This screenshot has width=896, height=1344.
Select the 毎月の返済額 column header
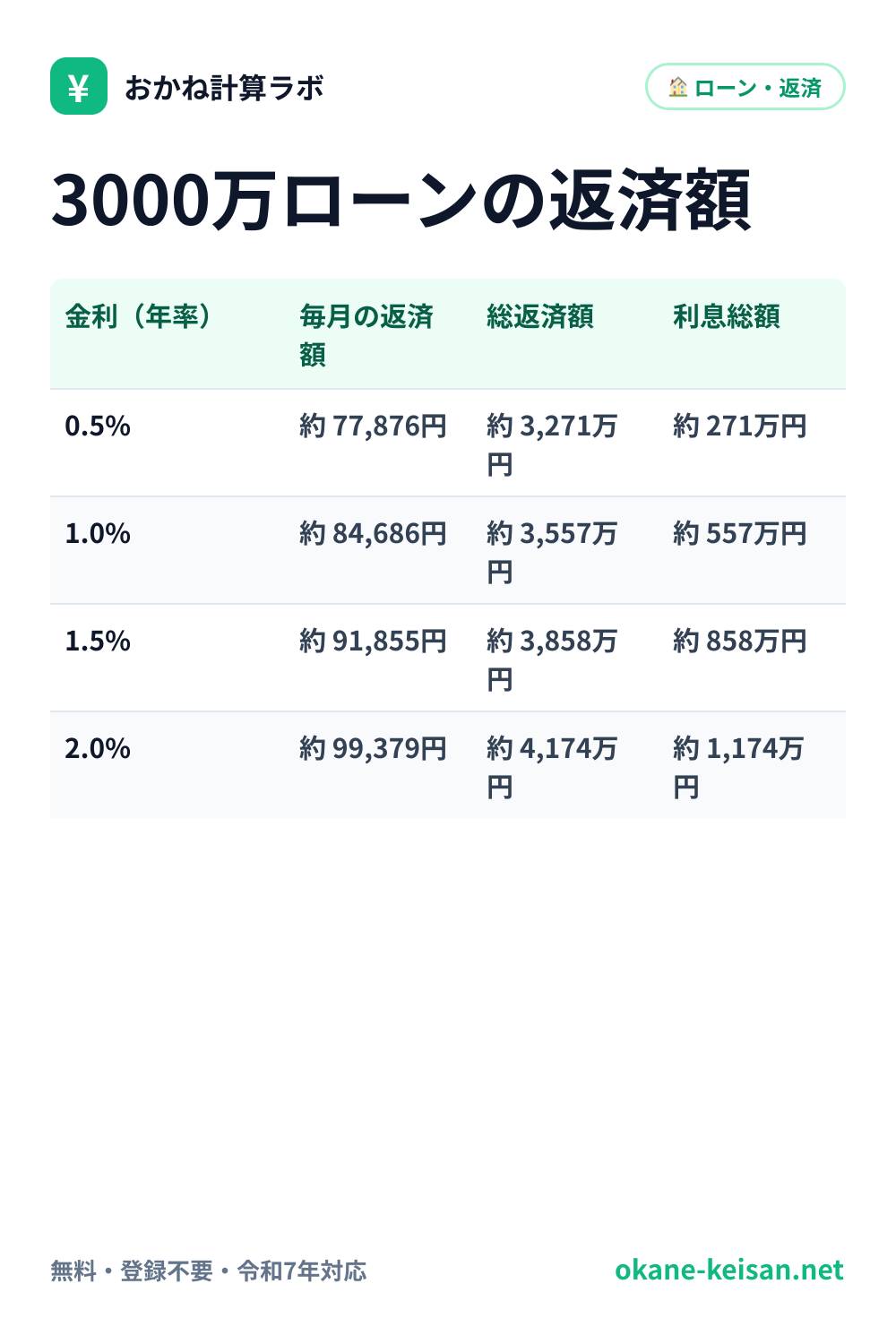[366, 335]
